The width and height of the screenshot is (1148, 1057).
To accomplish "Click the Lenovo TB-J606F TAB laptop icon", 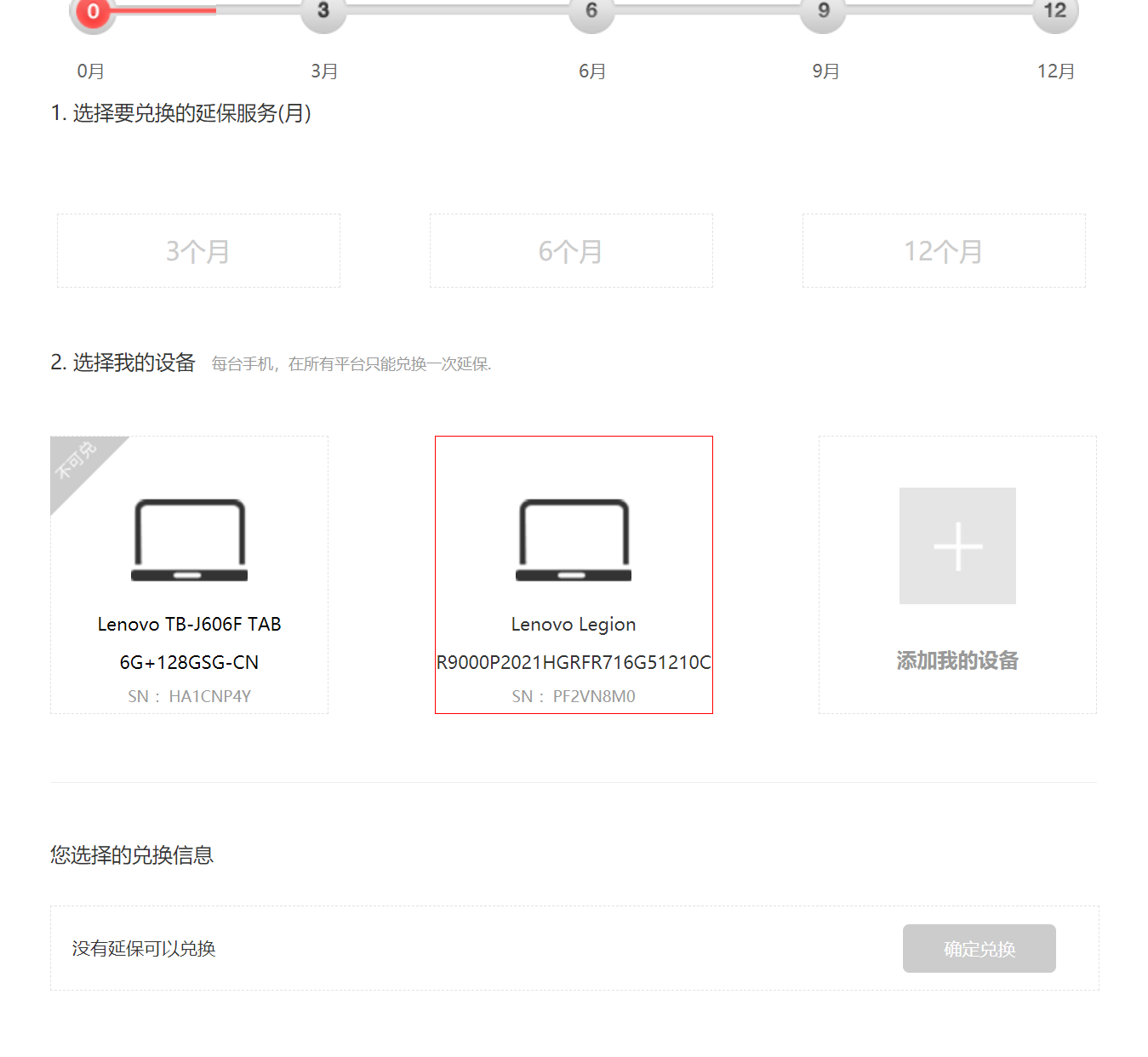I will click(189, 540).
